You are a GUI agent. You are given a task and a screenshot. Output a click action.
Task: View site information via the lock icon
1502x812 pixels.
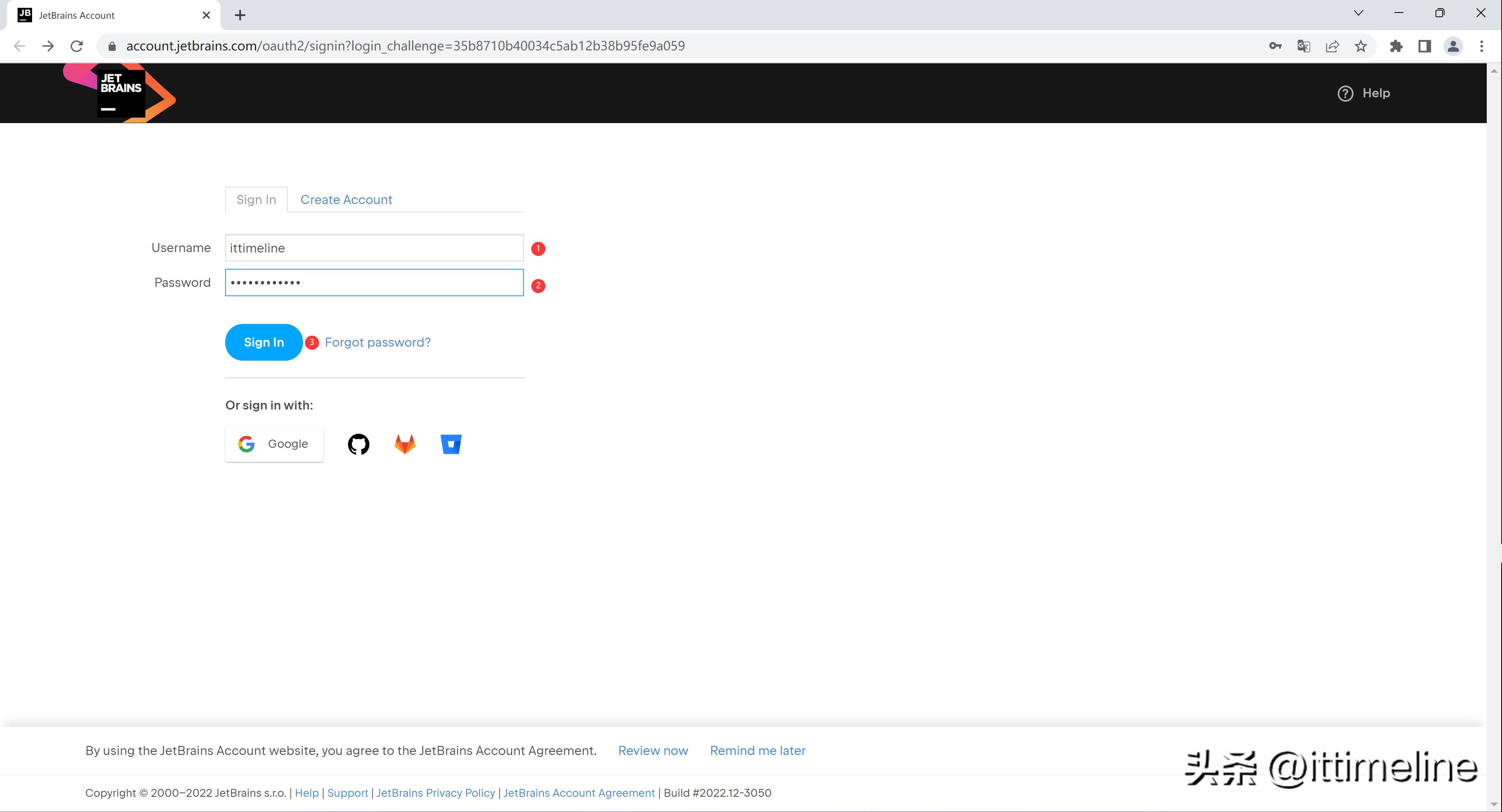[112, 46]
